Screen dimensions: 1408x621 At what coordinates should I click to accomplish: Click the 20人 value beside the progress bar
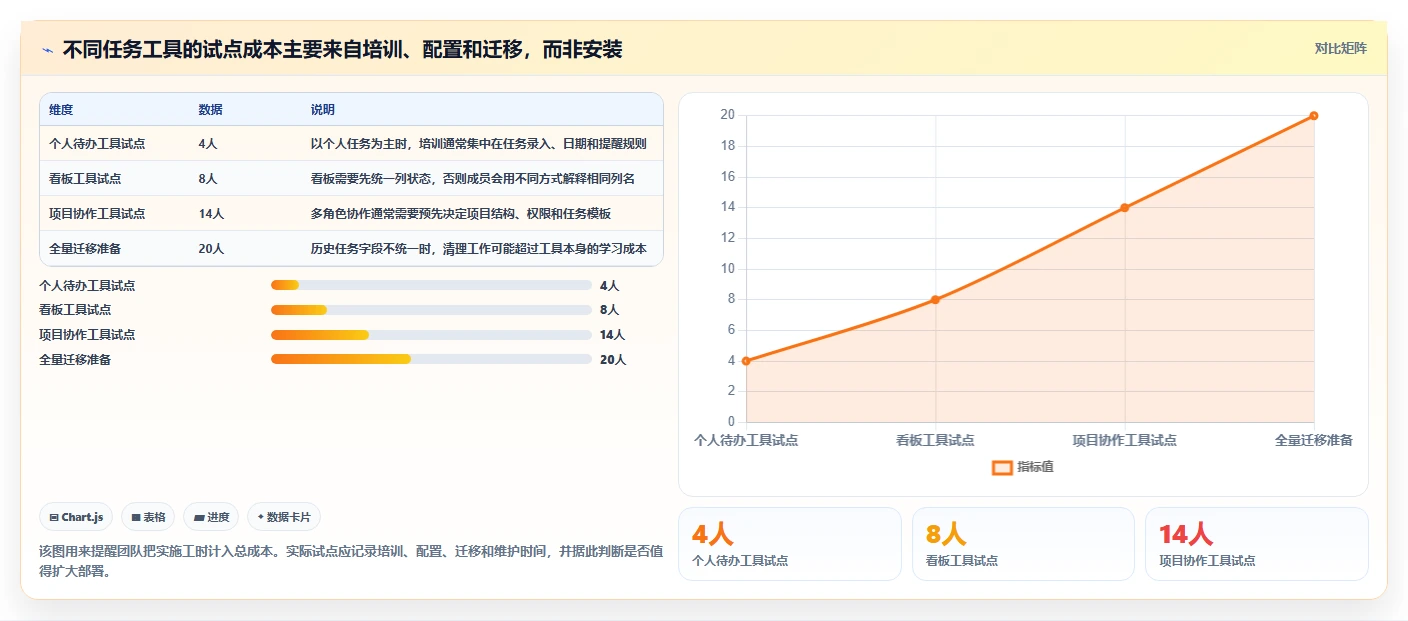click(613, 360)
